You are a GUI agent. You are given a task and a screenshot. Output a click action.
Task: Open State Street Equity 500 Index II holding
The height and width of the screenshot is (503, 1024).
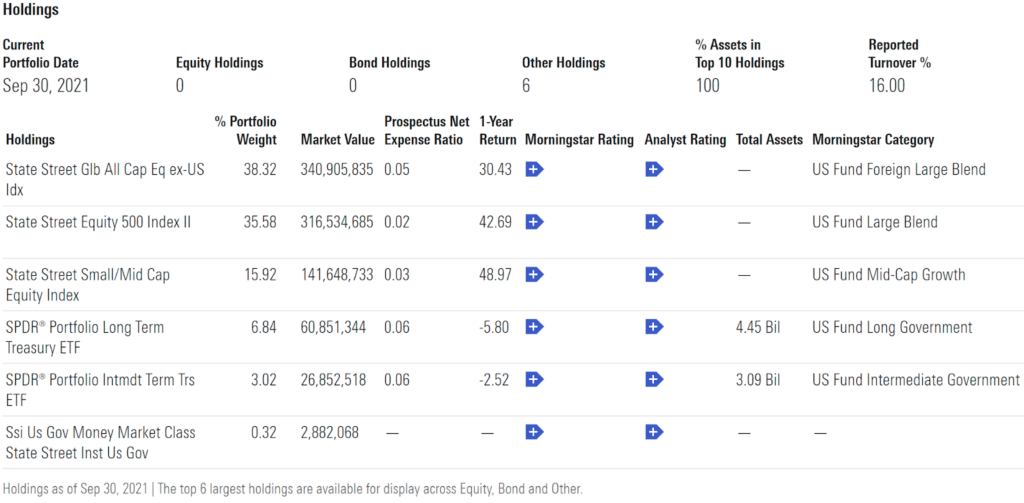[x=98, y=222]
